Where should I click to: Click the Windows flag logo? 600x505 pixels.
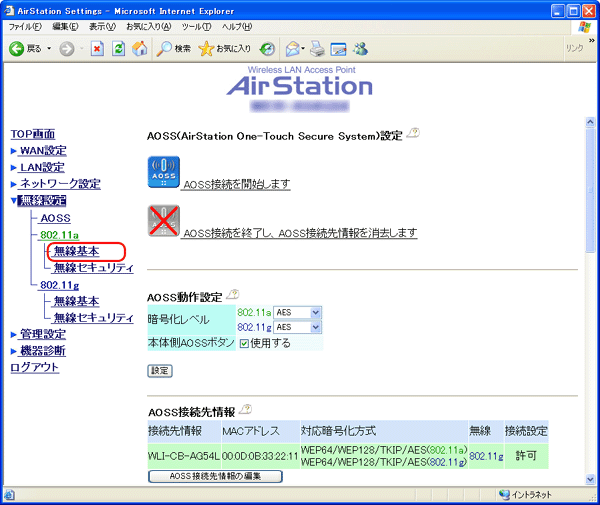click(584, 27)
